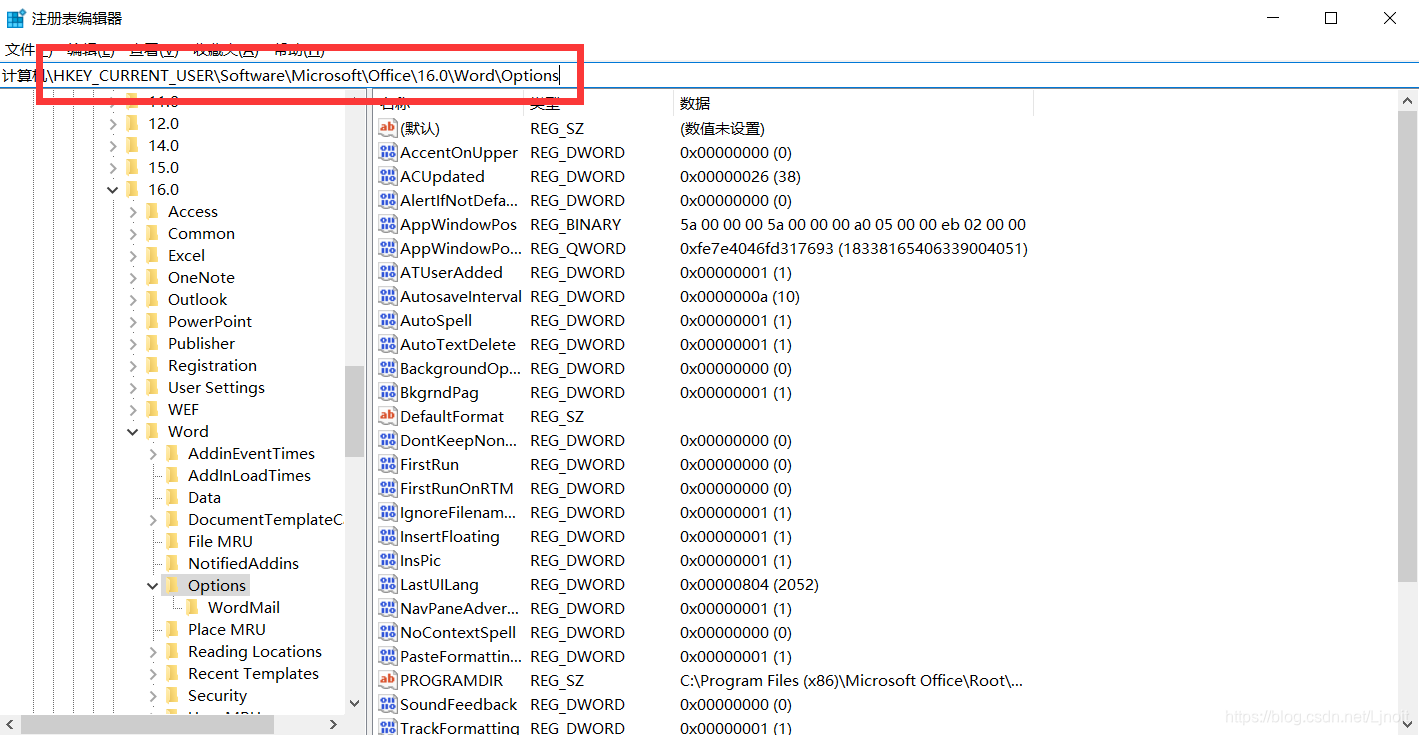Click the PowerPoint key folder icon
The width and height of the screenshot is (1419, 735).
(152, 321)
